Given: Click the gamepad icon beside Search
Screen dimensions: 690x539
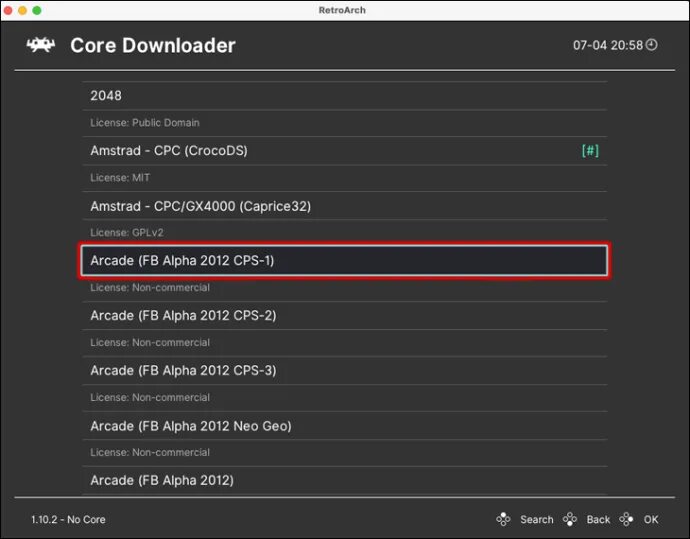Looking at the screenshot, I should point(503,519).
